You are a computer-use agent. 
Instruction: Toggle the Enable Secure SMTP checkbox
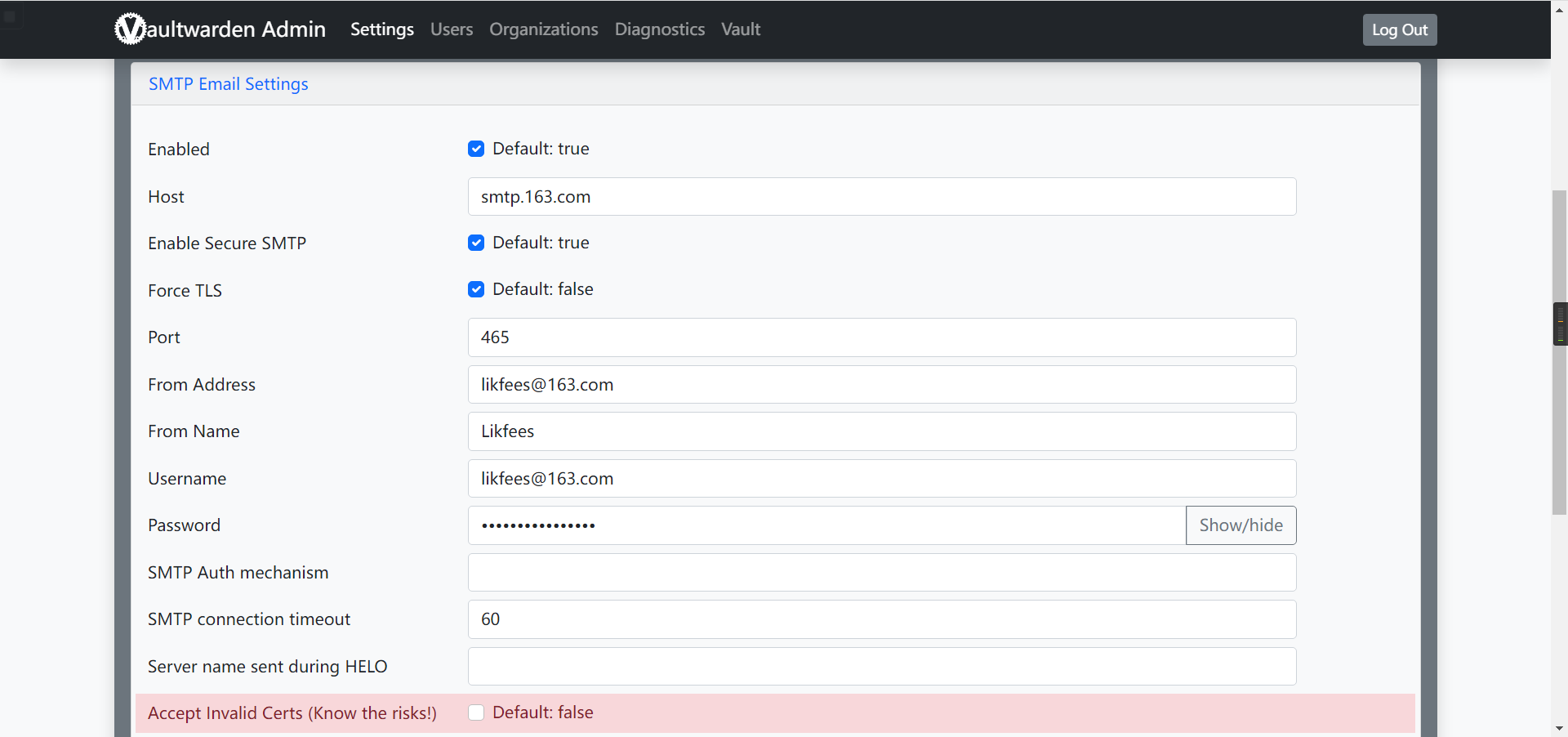[476, 243]
